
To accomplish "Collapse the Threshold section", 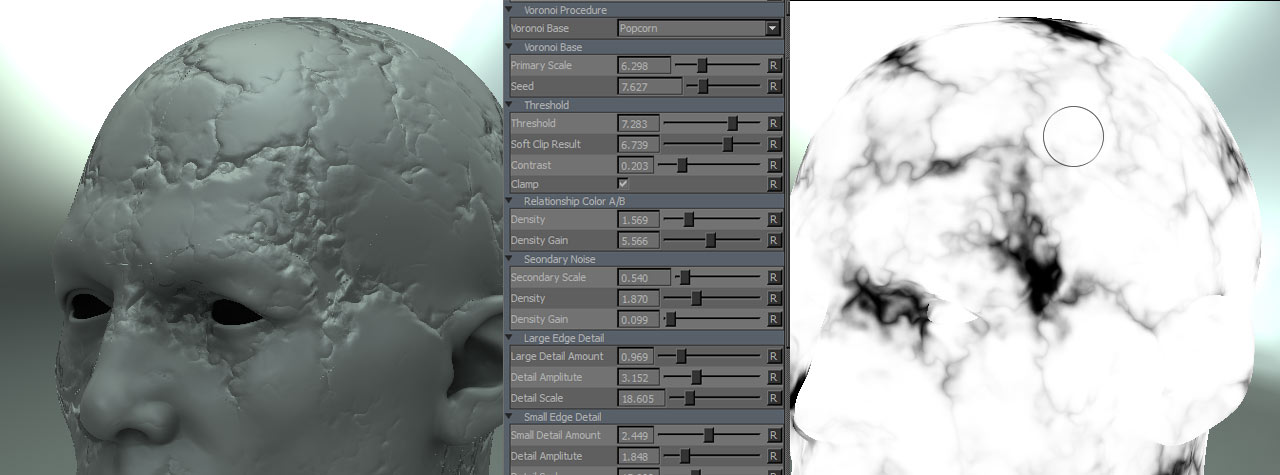I will (x=516, y=105).
